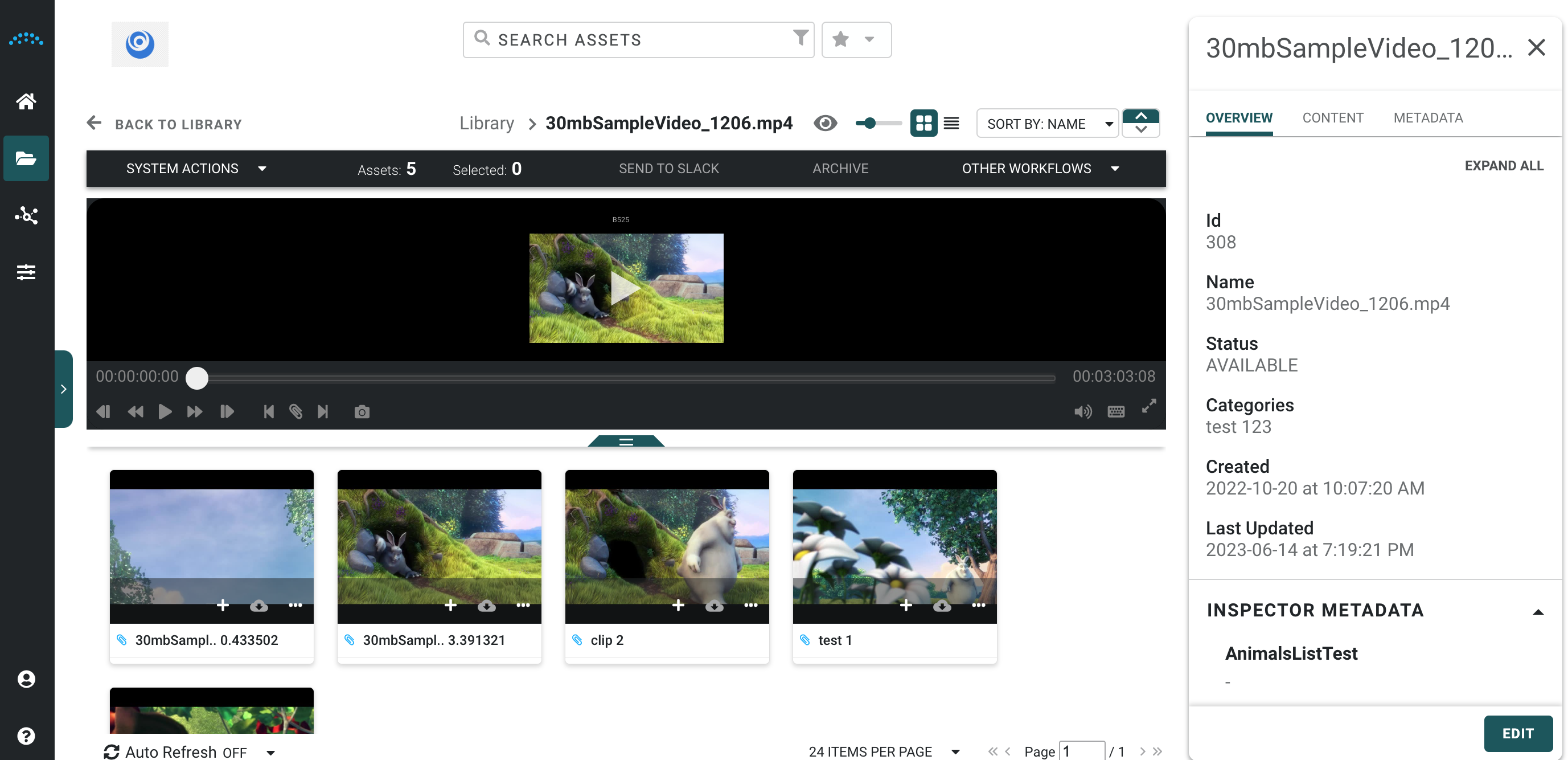1568x760 pixels.
Task: Click the search filter funnel icon
Action: 801,38
